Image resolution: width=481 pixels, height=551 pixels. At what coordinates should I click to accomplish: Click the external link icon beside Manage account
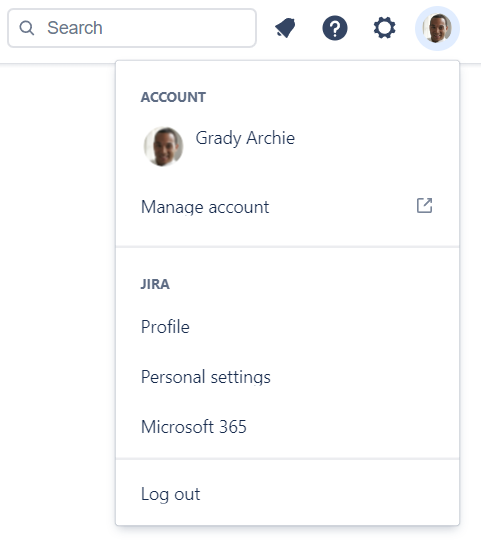pyautogui.click(x=424, y=206)
